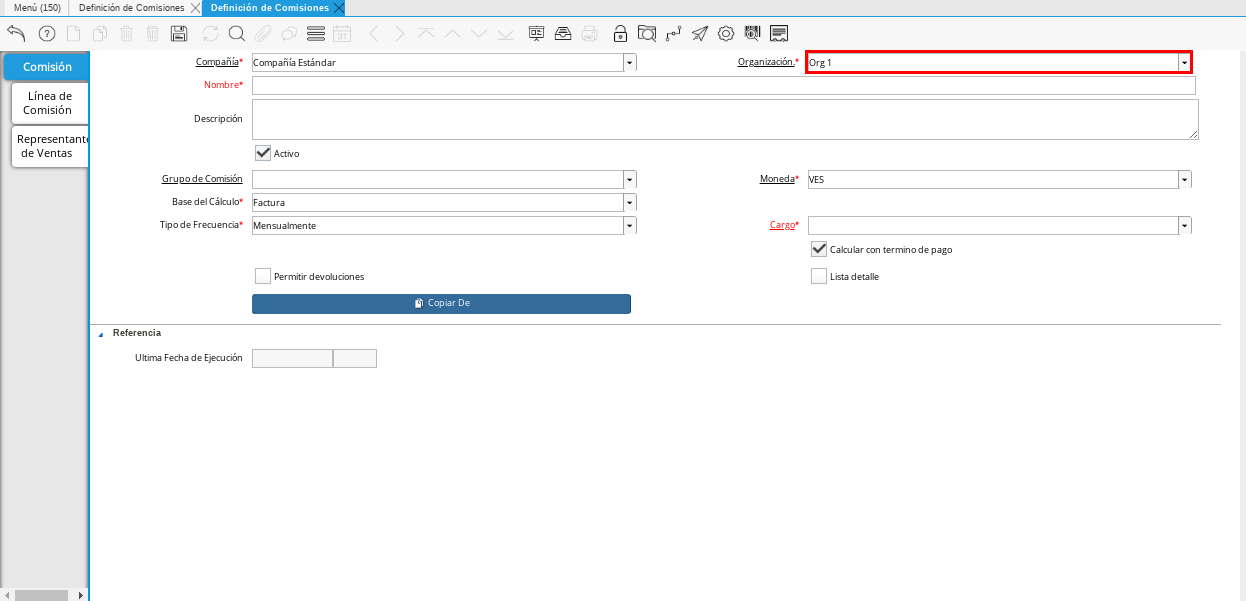
Task: Switch to first Definición de Comisiones tab
Action: (x=131, y=7)
